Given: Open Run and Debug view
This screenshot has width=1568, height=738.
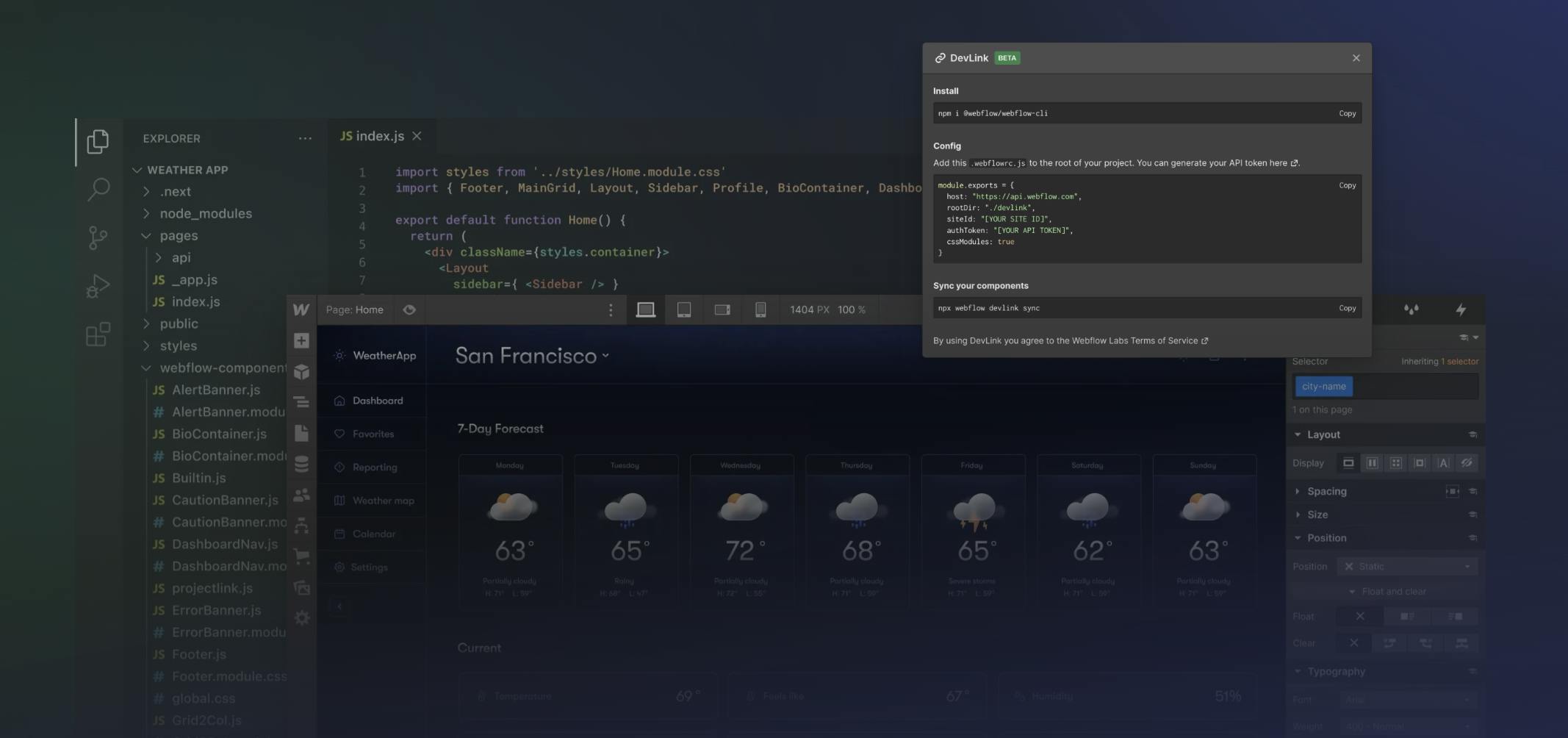Looking at the screenshot, I should coord(98,286).
